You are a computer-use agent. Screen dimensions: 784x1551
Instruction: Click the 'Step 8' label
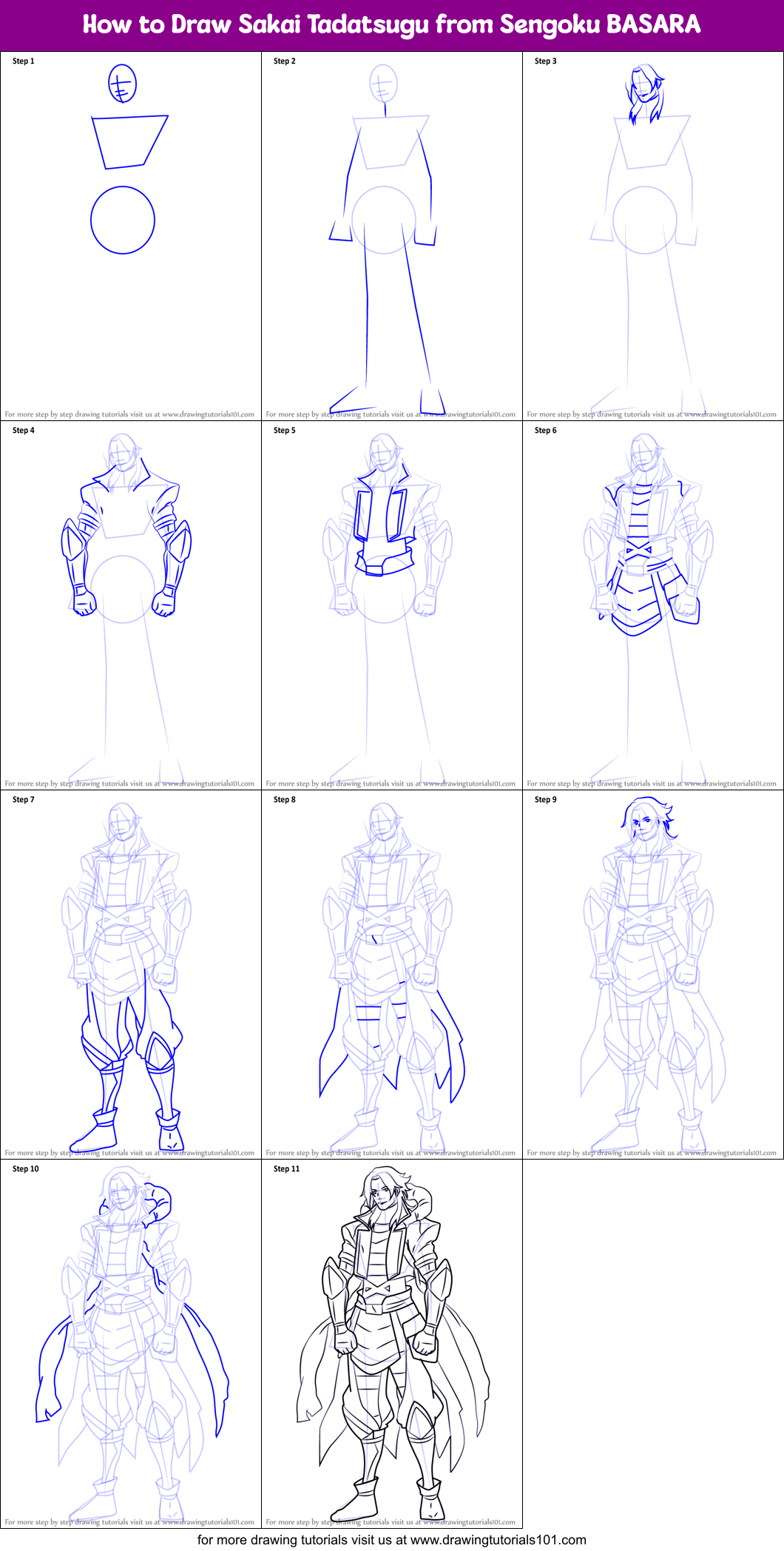pos(285,800)
